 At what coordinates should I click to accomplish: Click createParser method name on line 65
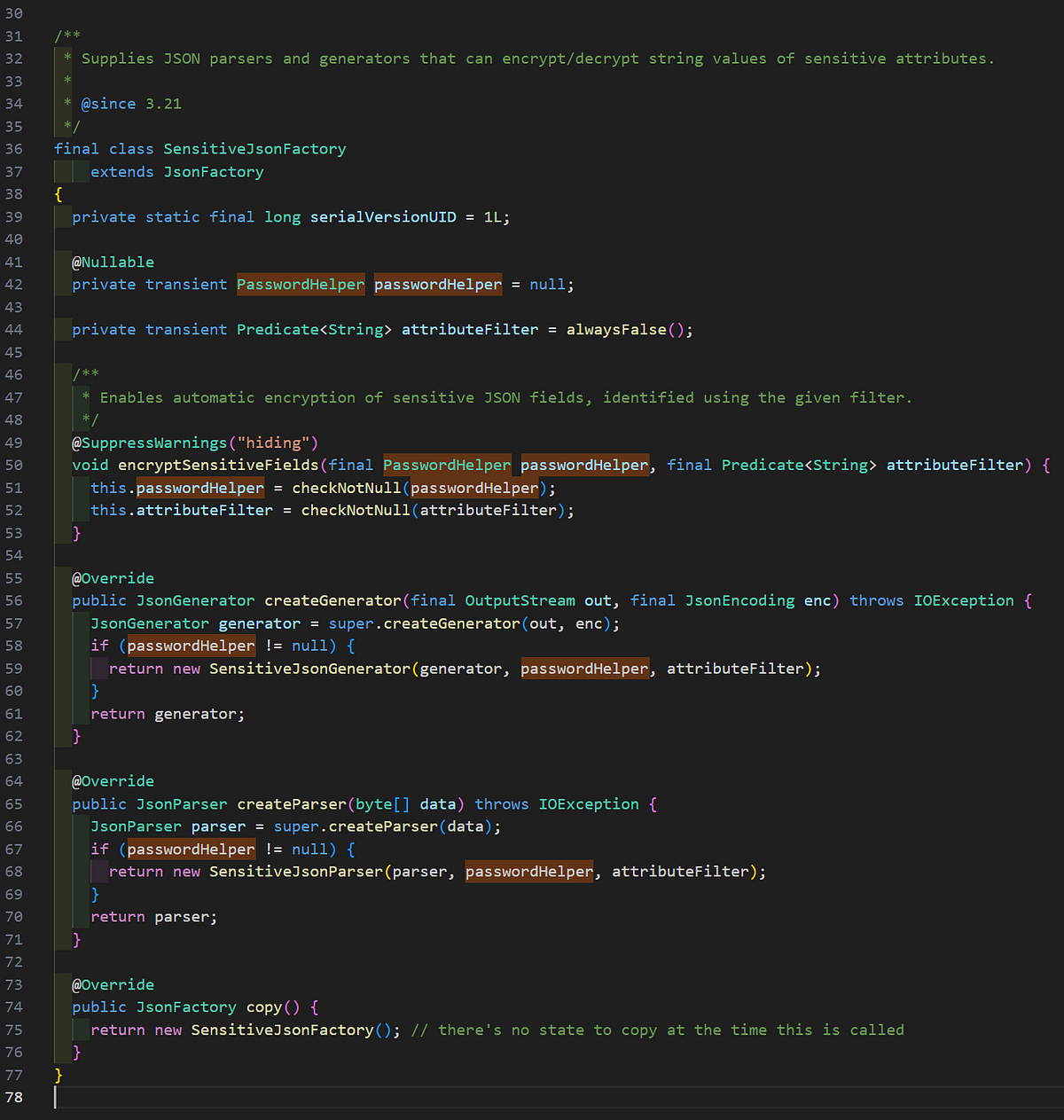(x=292, y=804)
